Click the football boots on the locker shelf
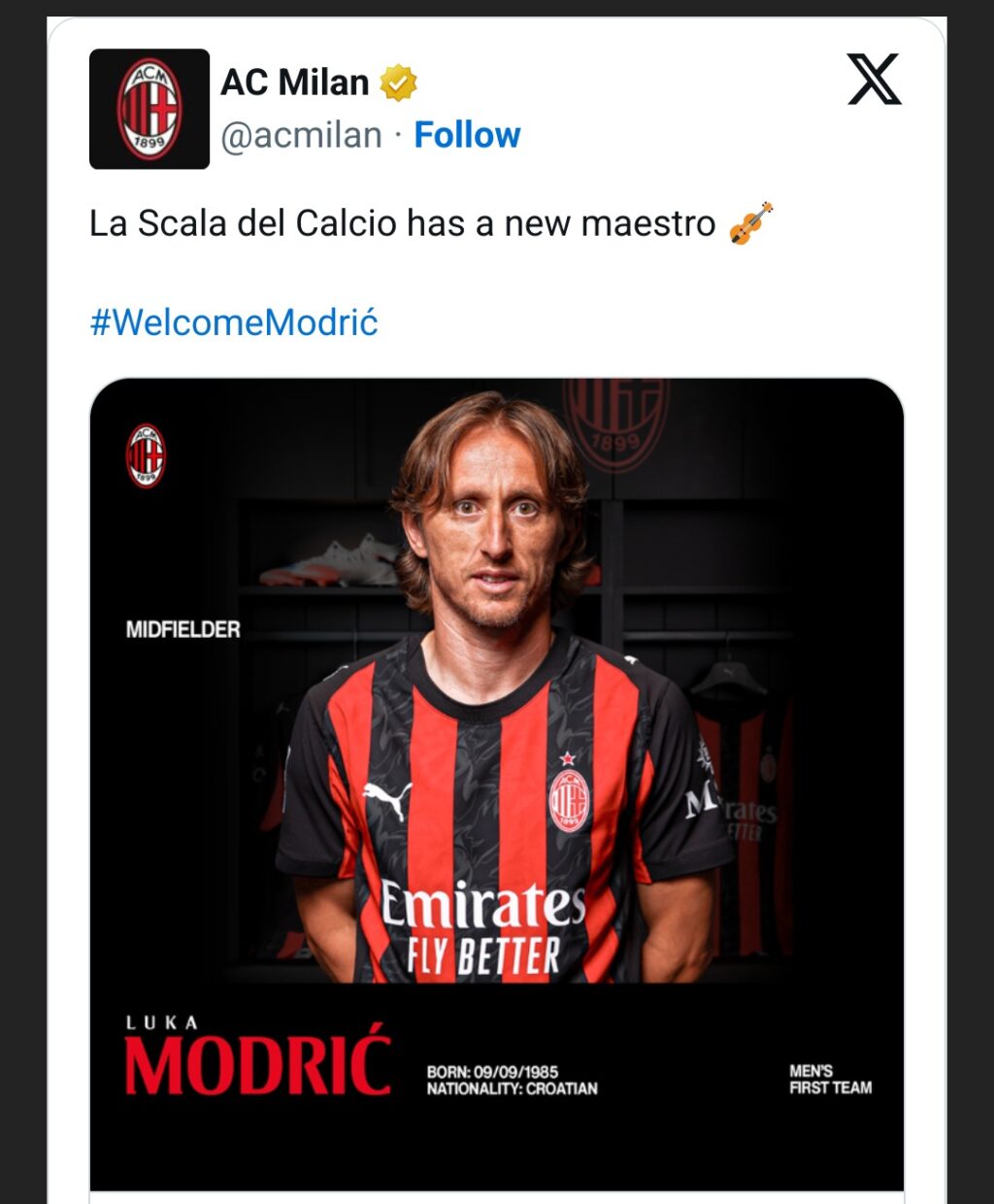The height and width of the screenshot is (1204, 994). (330, 561)
